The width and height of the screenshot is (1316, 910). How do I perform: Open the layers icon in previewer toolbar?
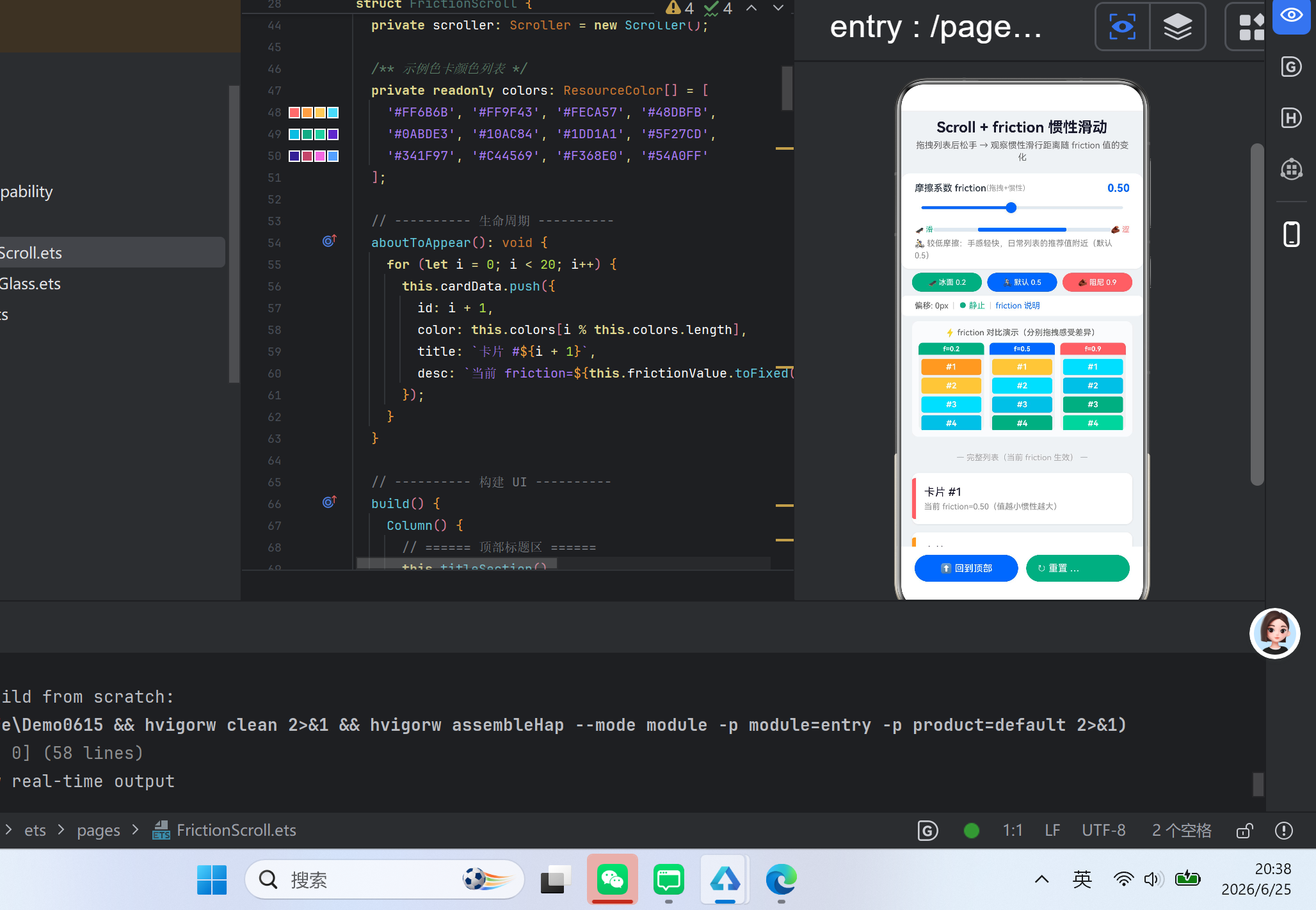click(1177, 27)
